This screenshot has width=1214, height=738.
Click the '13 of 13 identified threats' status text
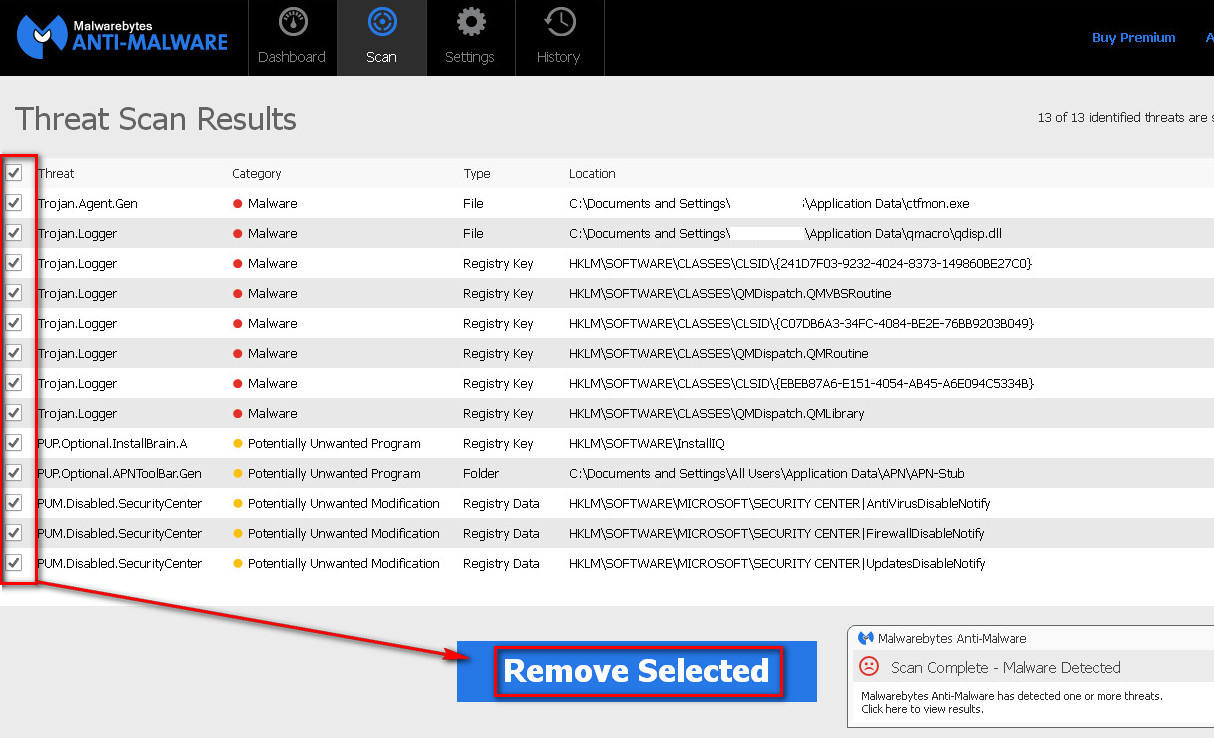point(1125,117)
